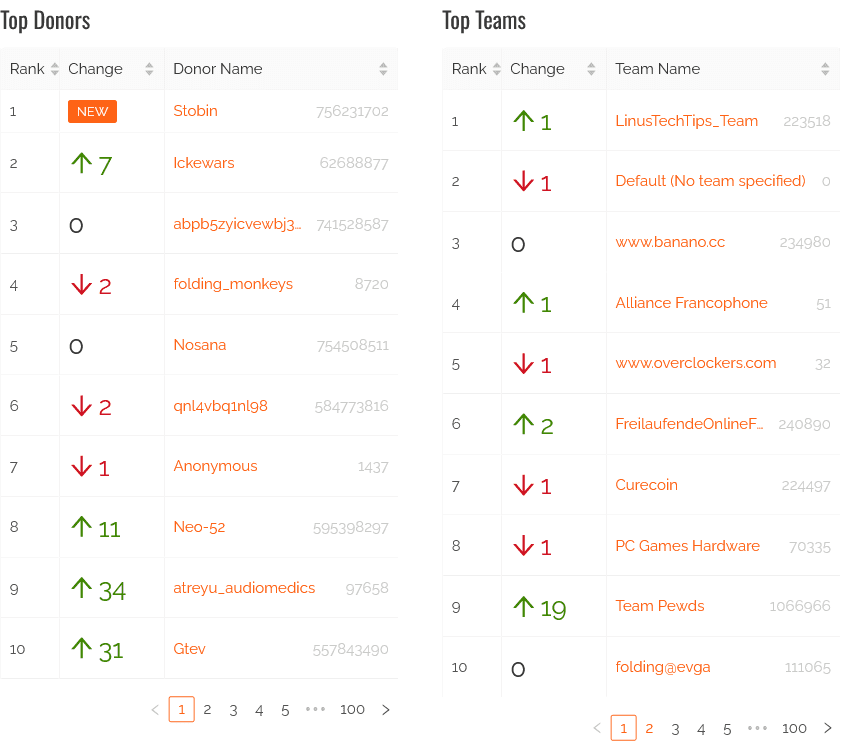The height and width of the screenshot is (754, 865).
Task: Open page 2 of Top Donors
Action: coord(207,710)
